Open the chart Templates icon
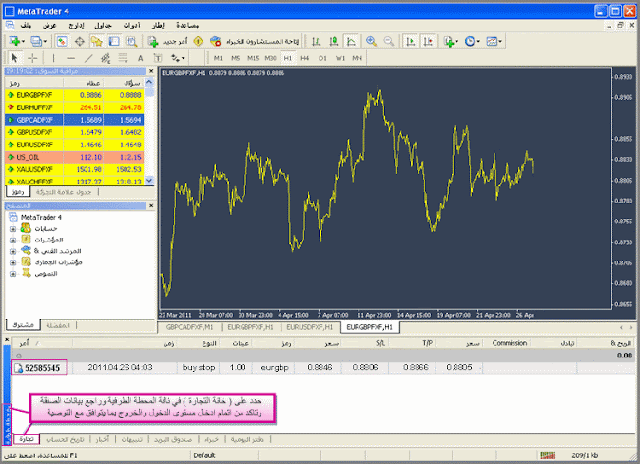This screenshot has height=464, width=640. tap(492, 41)
